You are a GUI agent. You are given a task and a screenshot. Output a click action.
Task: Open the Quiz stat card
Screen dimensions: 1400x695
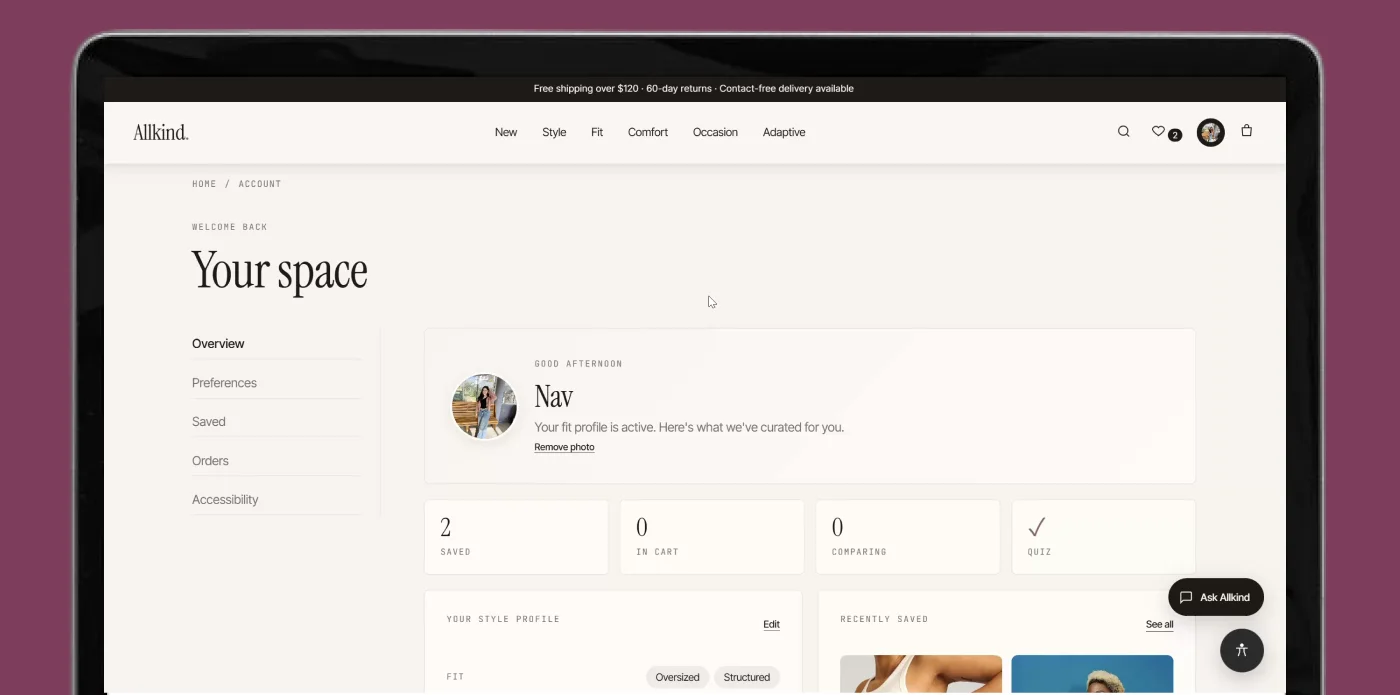(1104, 537)
